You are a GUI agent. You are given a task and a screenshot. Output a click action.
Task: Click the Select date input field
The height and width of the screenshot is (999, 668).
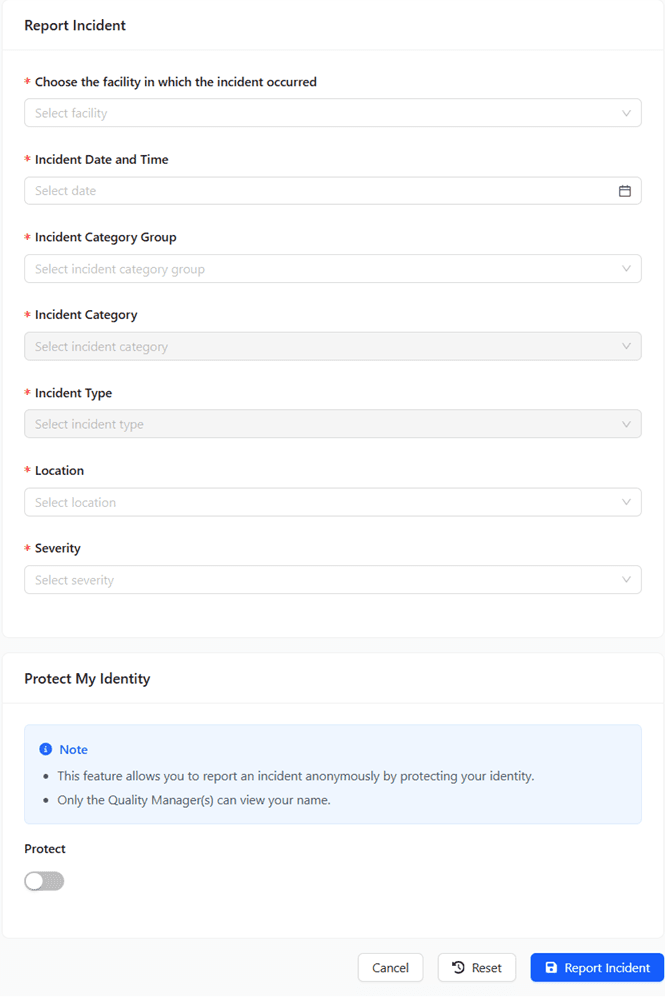[300, 190]
